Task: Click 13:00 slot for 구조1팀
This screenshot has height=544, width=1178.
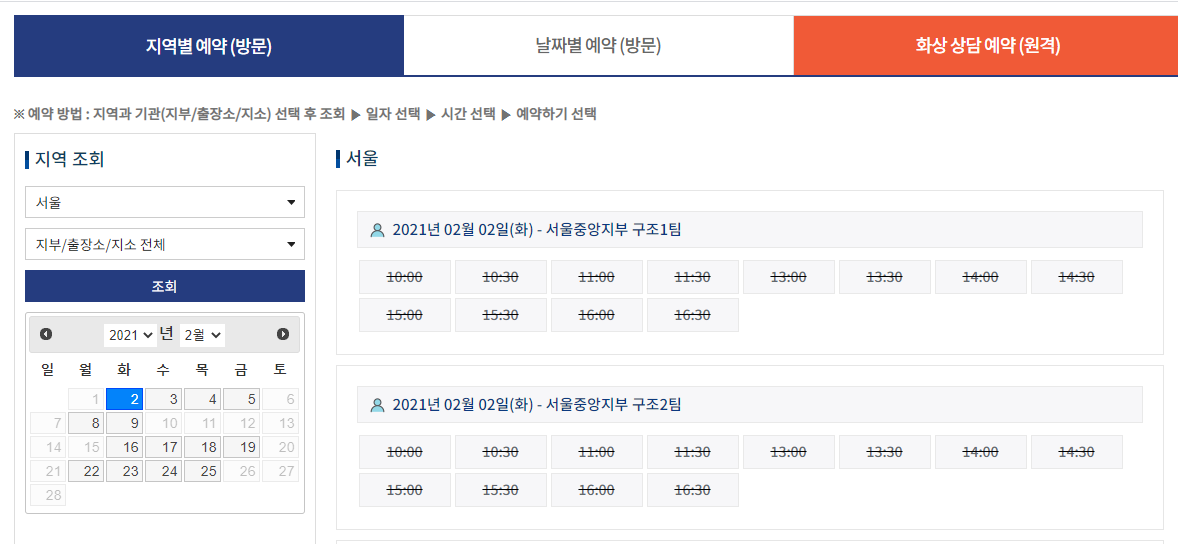Action: tap(789, 277)
